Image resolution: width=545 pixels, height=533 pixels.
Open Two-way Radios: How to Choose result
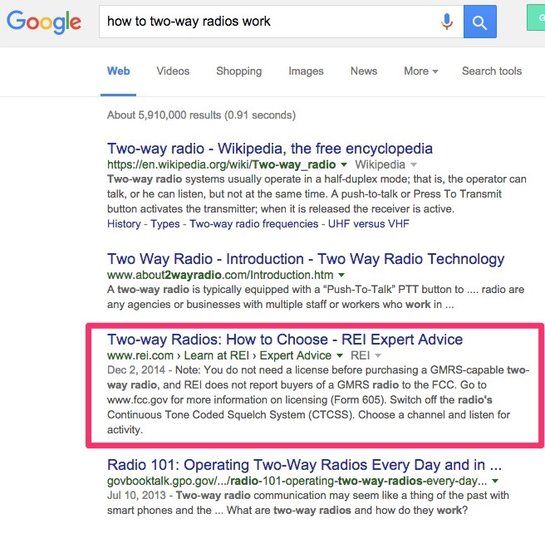tap(285, 339)
